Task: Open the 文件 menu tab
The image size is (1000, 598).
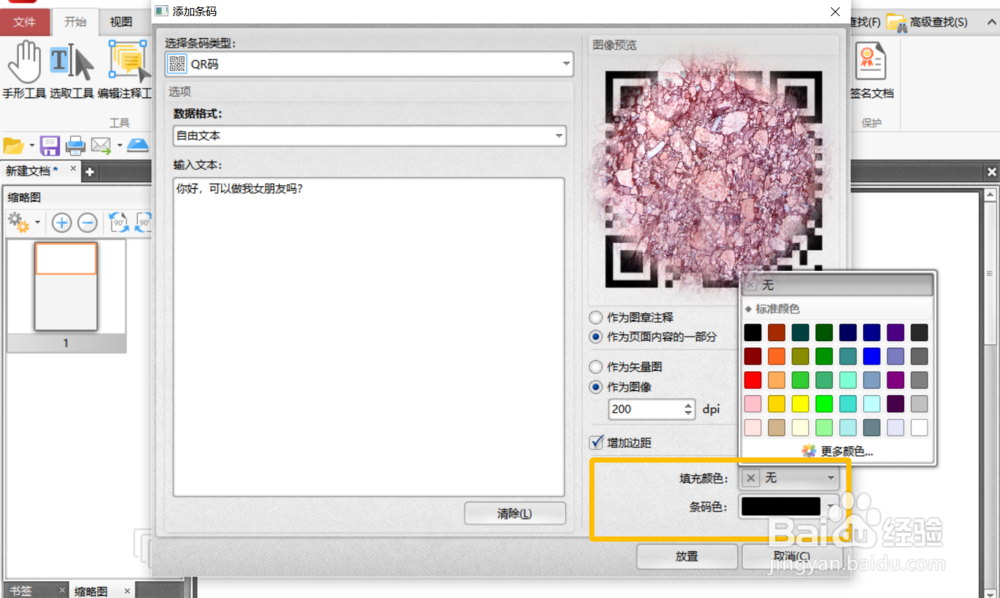Action: (x=24, y=22)
